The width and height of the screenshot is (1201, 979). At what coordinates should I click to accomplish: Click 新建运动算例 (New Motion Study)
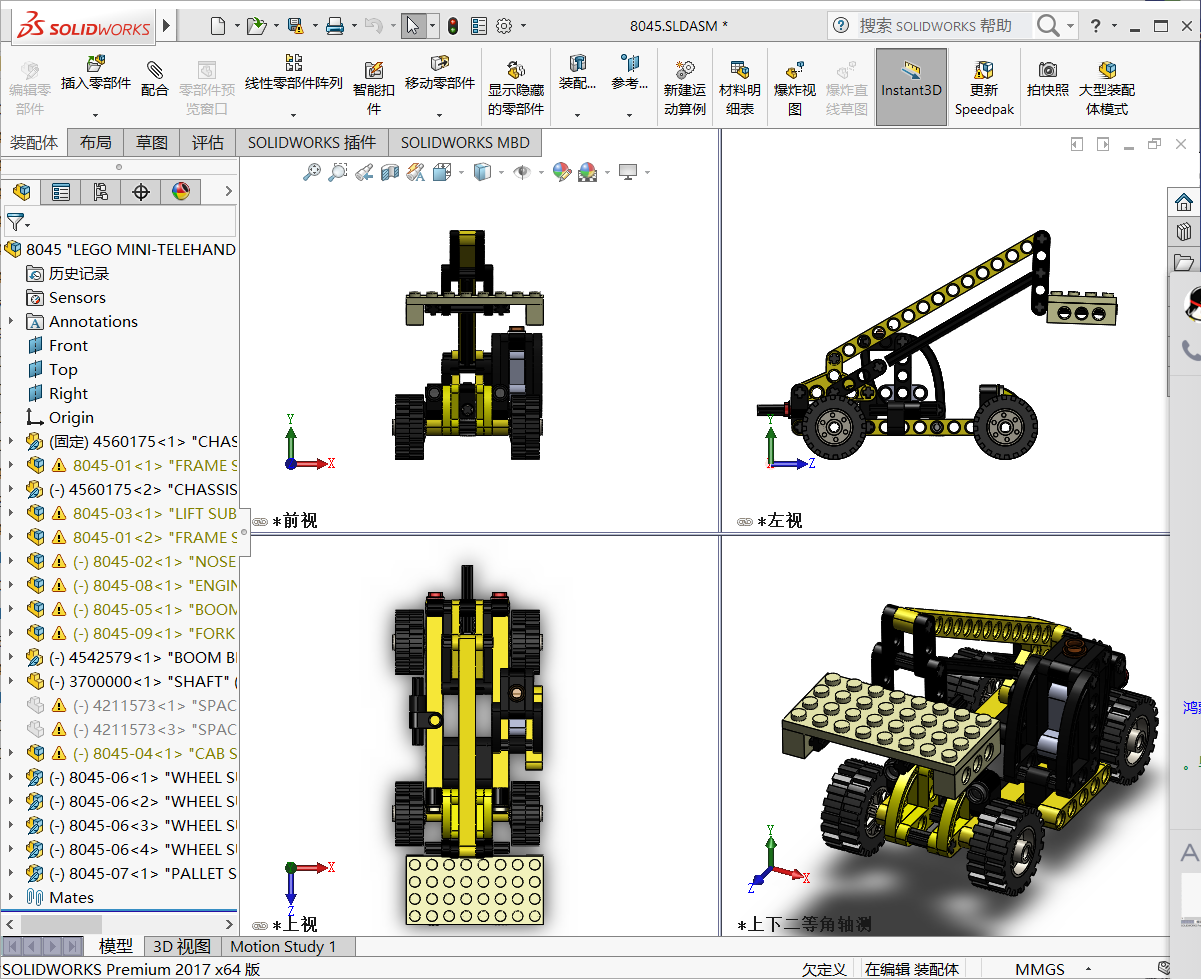685,88
